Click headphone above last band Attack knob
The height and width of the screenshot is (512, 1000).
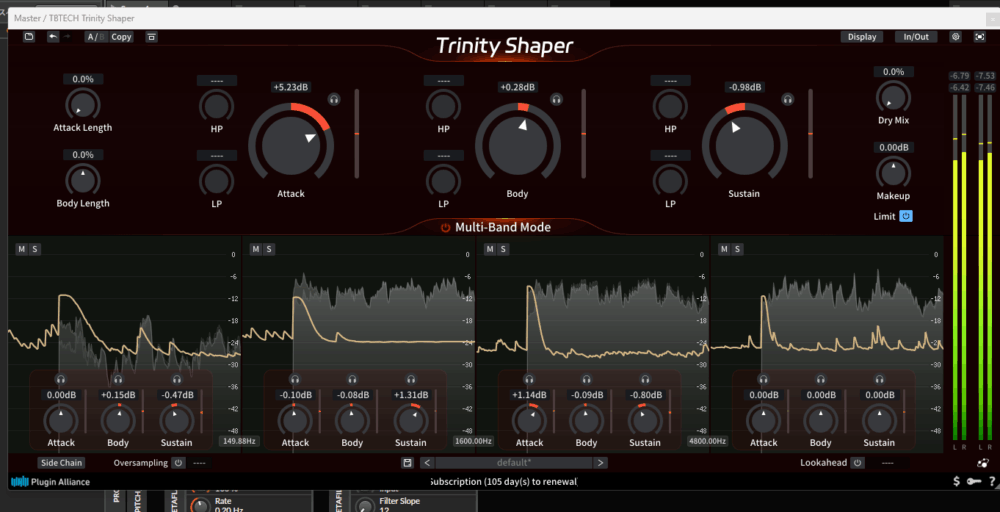pyautogui.click(x=763, y=379)
